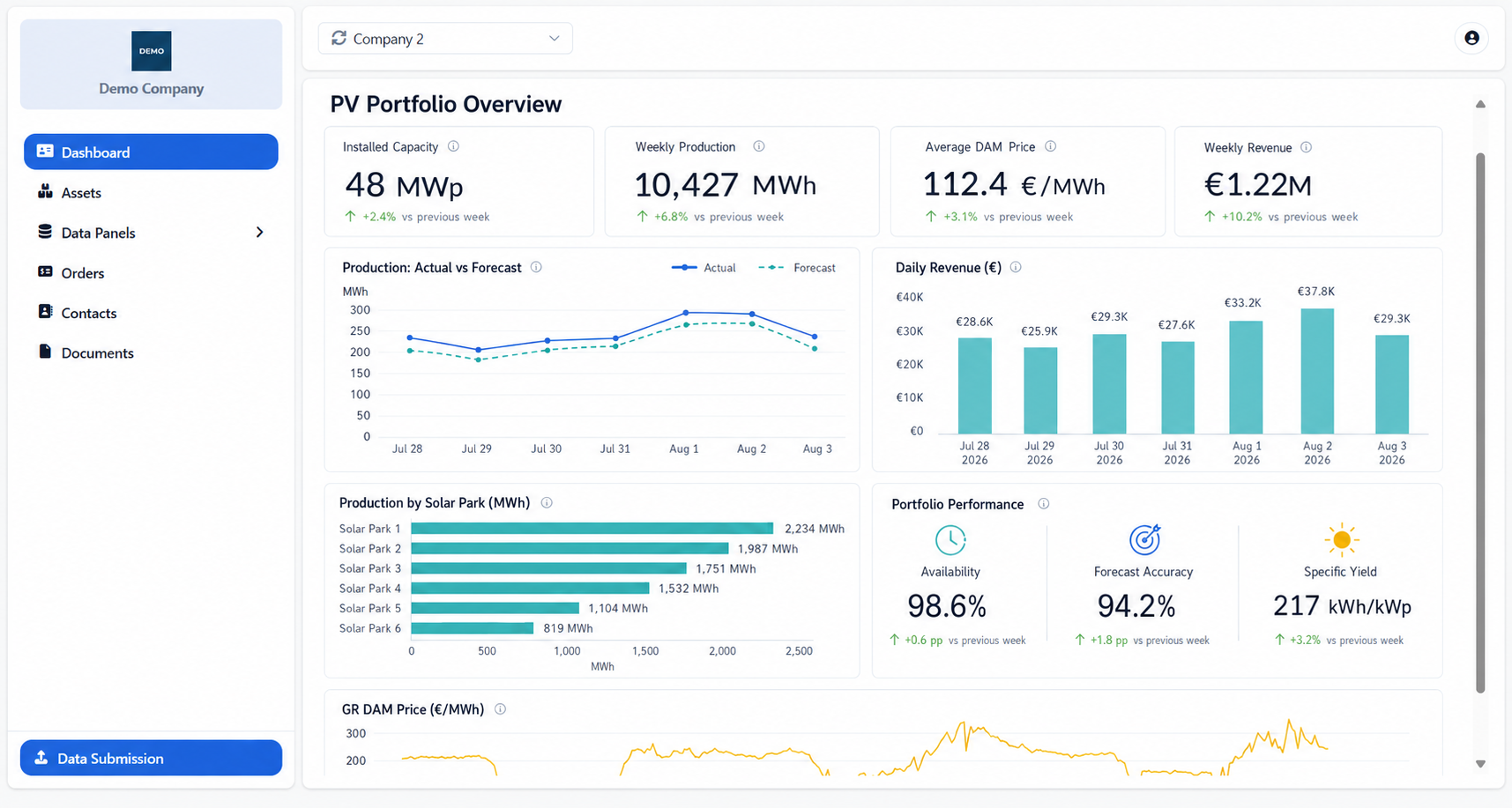Click the info icon beside Average DAM Price

1050,146
